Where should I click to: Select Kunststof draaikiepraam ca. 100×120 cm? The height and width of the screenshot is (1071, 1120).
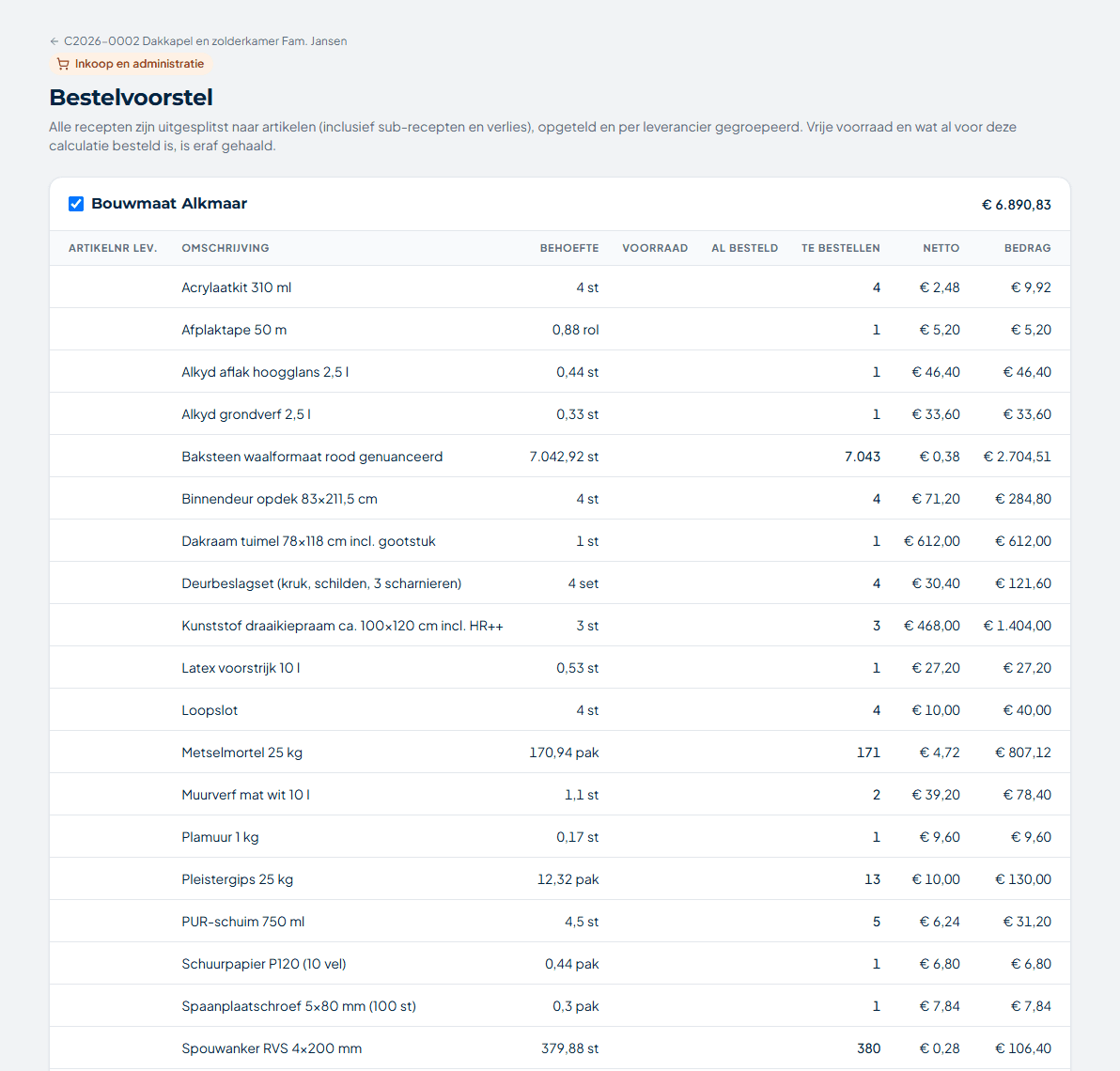[x=342, y=626]
